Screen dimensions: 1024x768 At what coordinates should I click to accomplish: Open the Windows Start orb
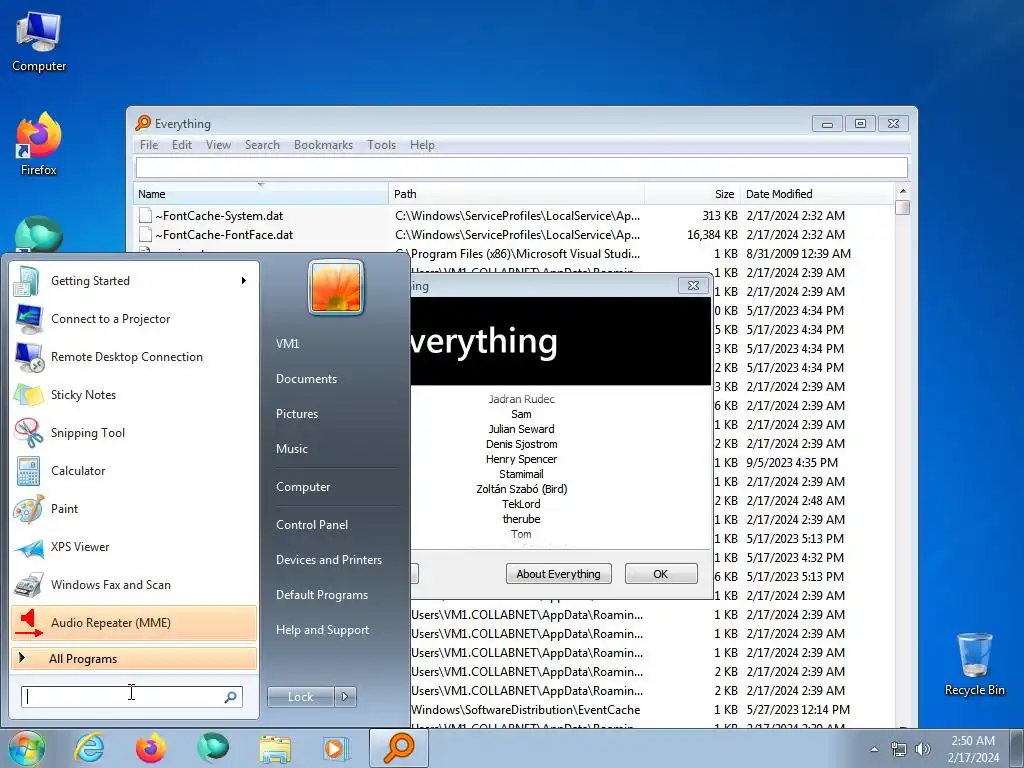tap(26, 748)
